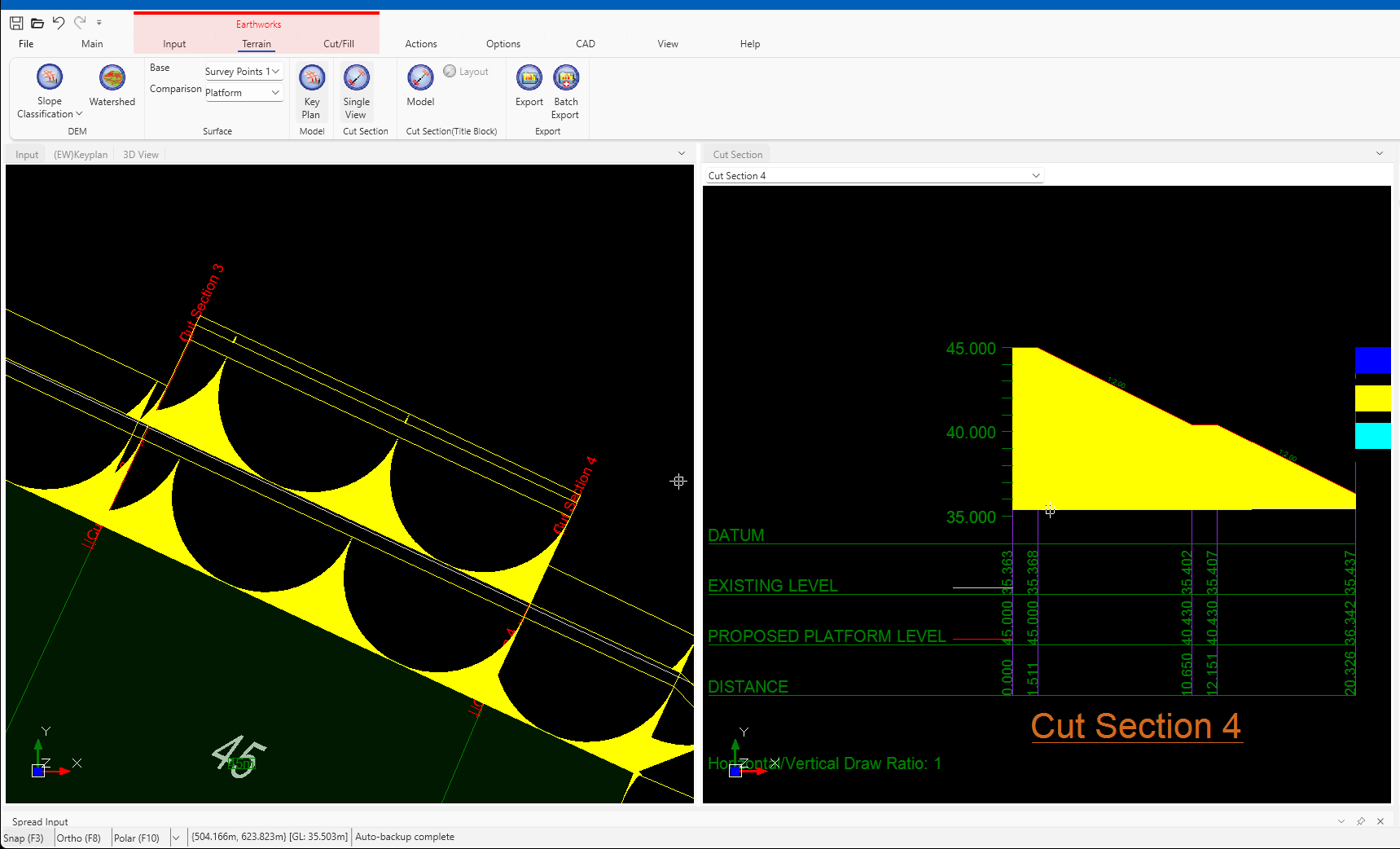This screenshot has height=849, width=1400.
Task: Switch to the 3D View panel tab
Action: point(141,155)
